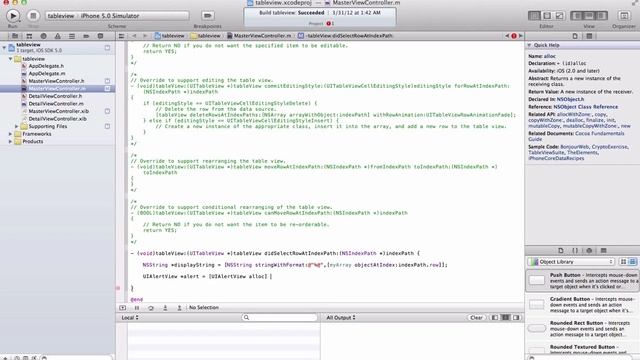Click the Clear console button
The image size is (640, 360).
pyautogui.click(x=476, y=318)
